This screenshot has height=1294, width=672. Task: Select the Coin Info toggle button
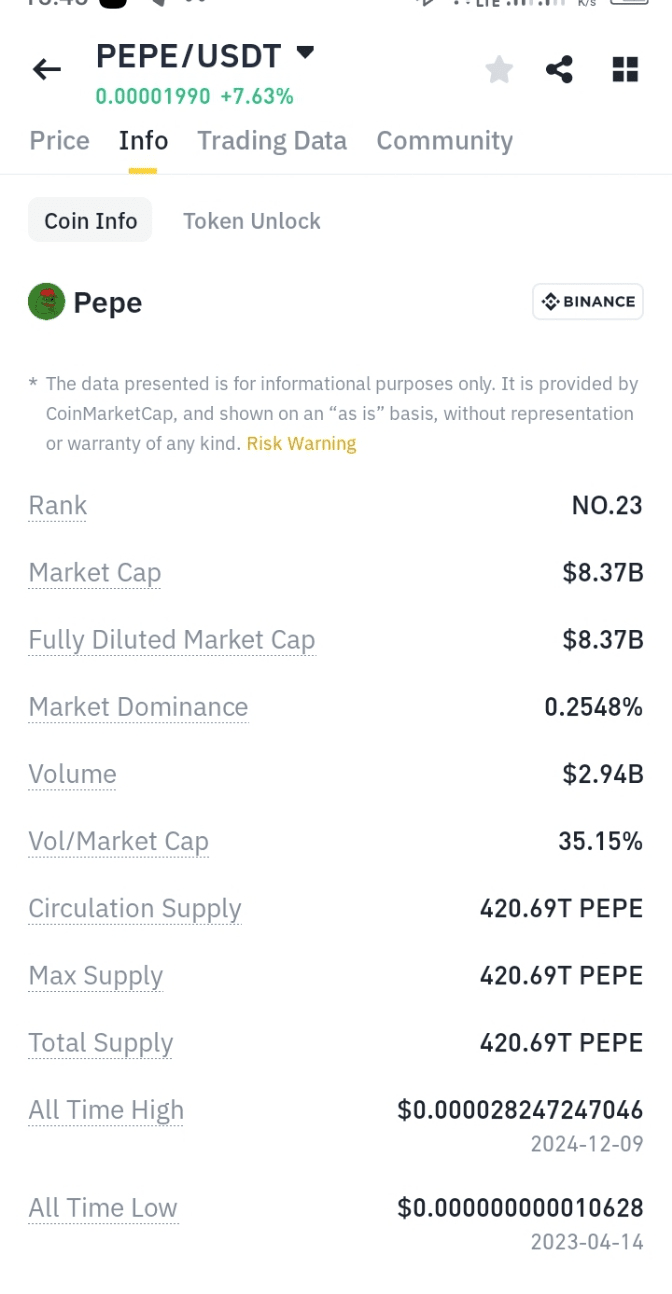point(90,221)
